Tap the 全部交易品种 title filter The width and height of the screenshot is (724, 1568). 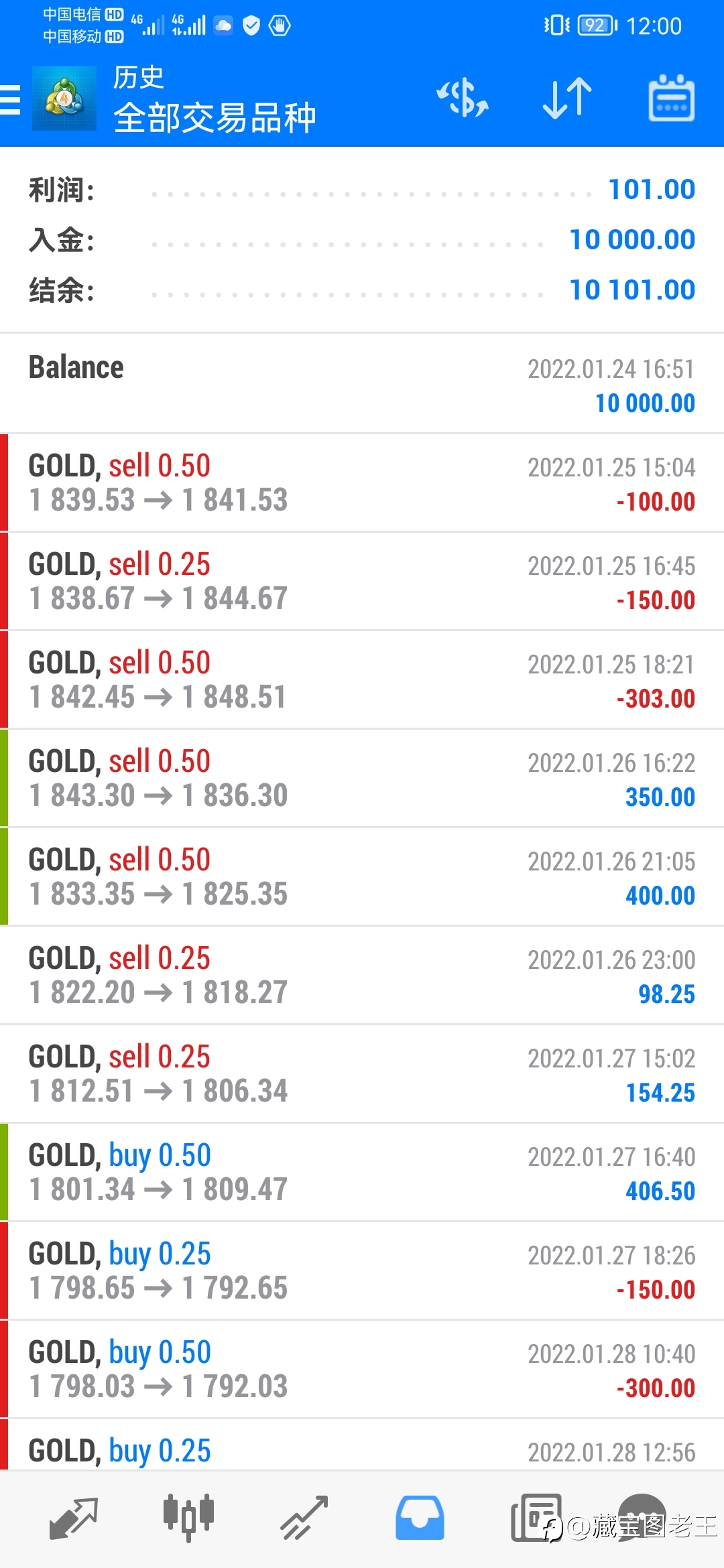click(x=215, y=118)
